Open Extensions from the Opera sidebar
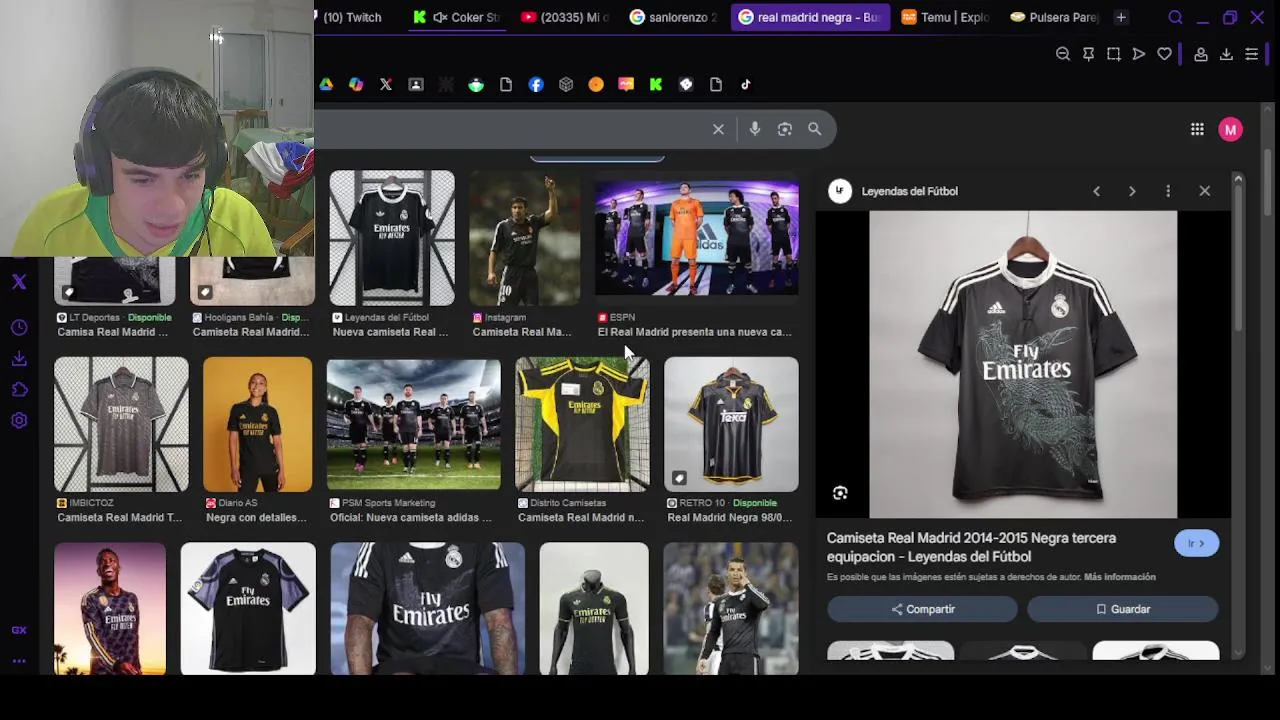 click(19, 389)
